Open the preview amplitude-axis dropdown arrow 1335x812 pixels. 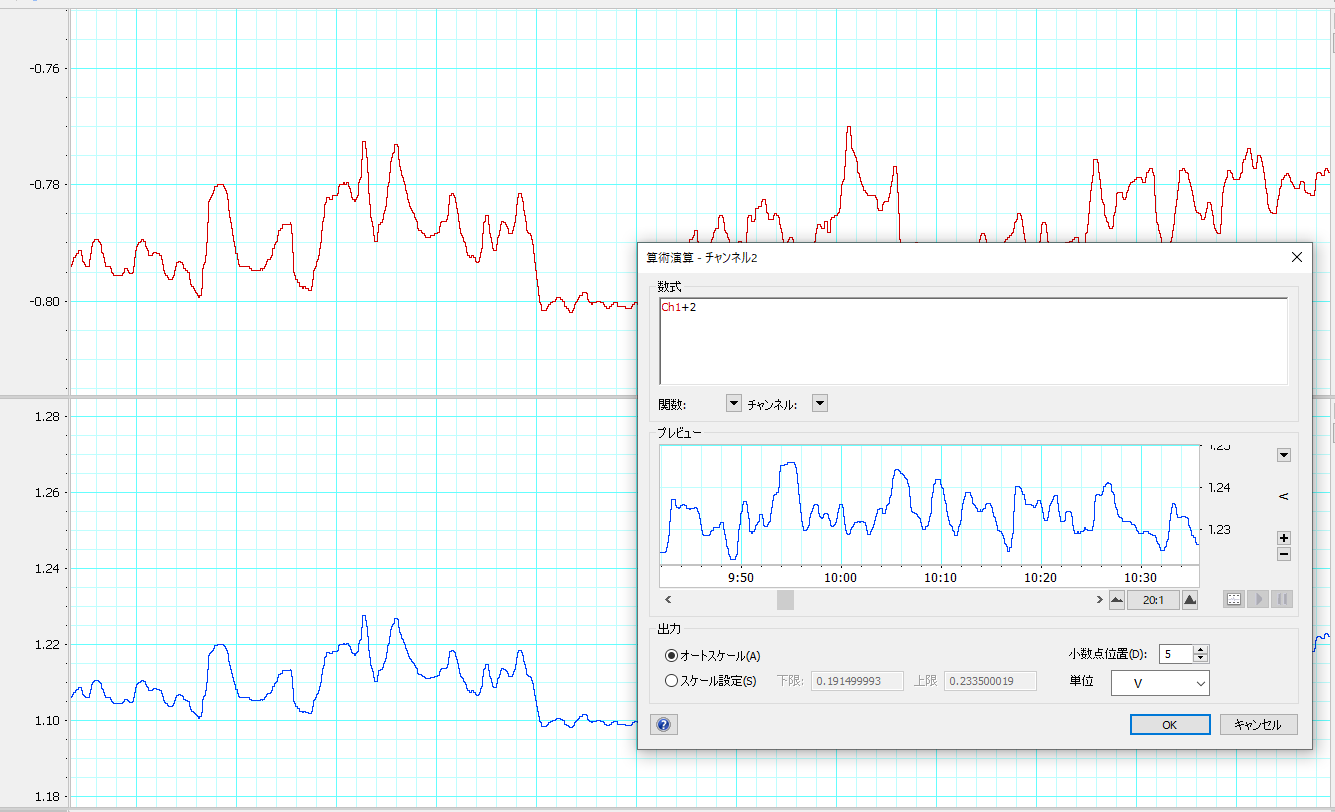pos(1284,455)
